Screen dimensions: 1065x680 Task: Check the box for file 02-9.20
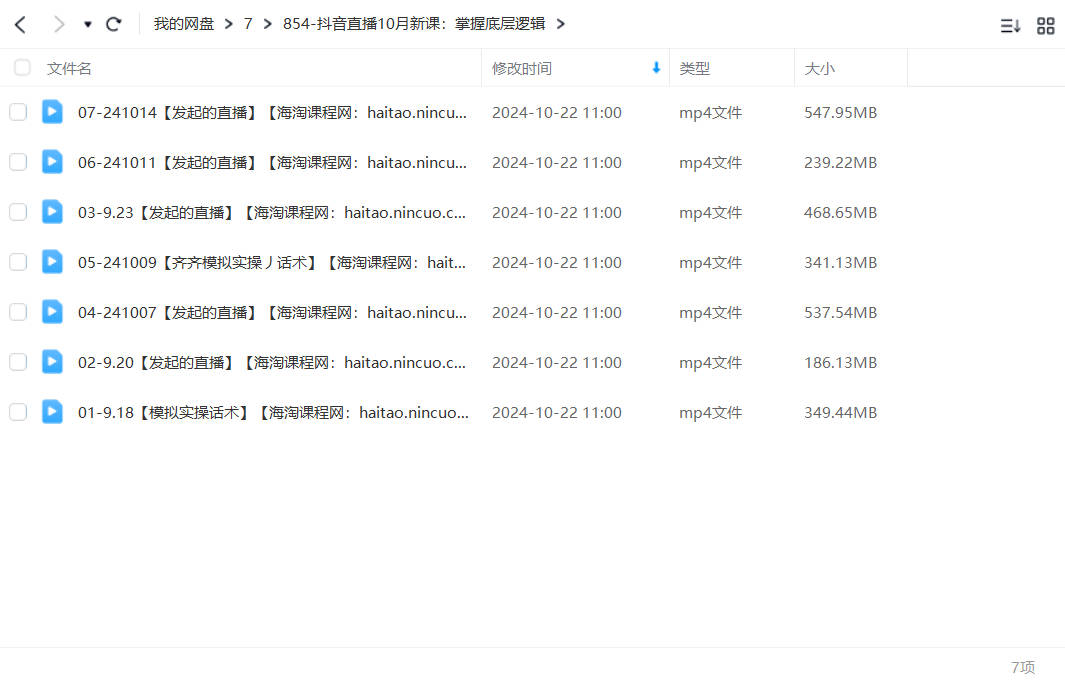click(18, 362)
